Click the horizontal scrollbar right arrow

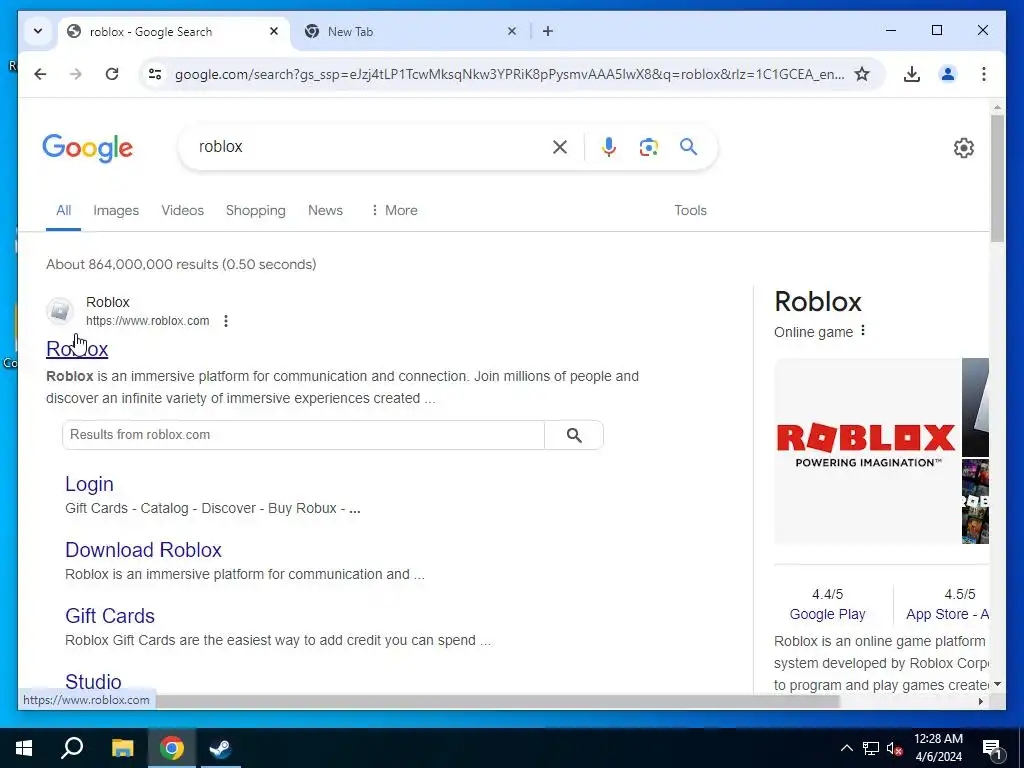(x=980, y=701)
